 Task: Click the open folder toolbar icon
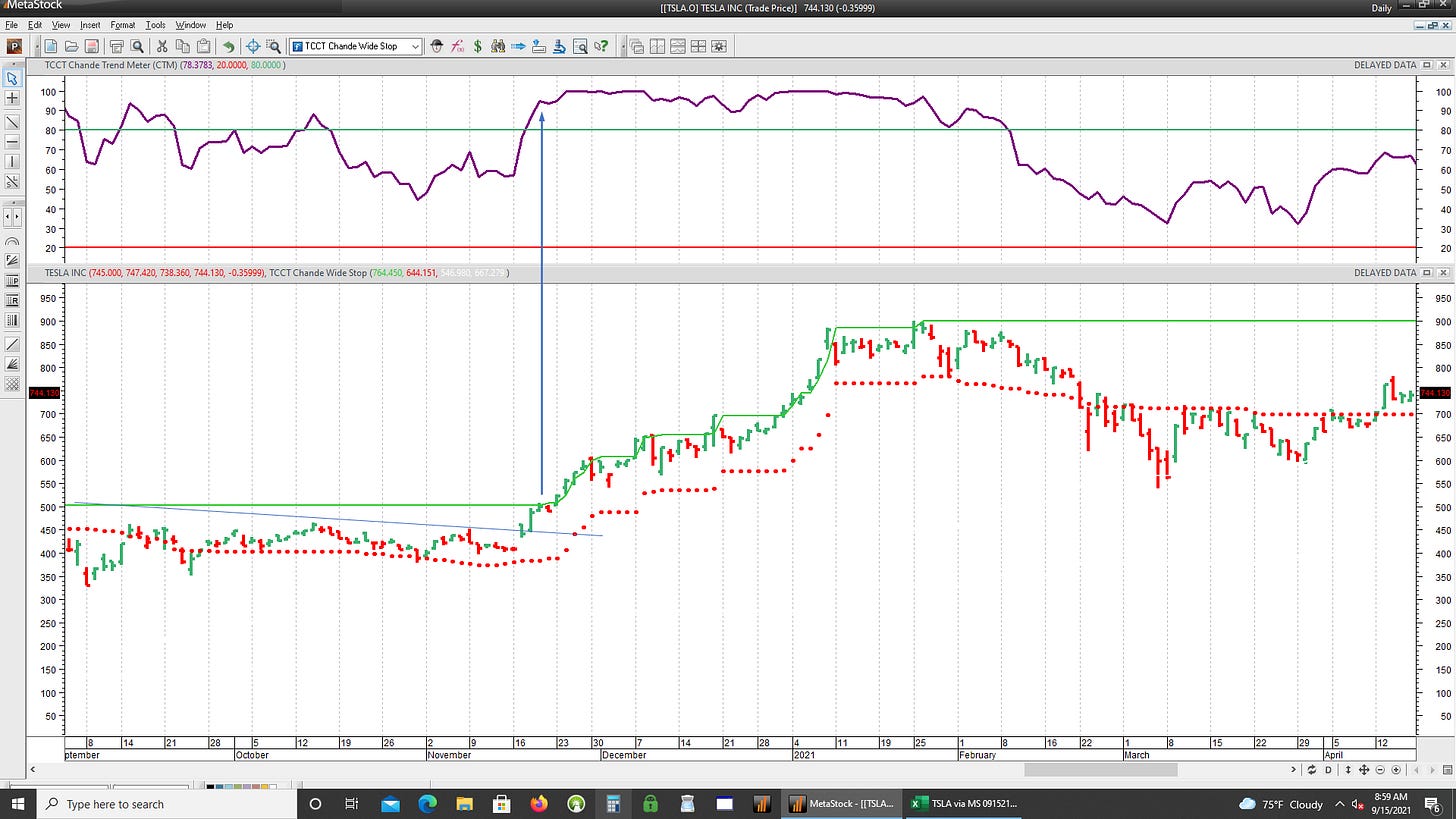[71, 46]
